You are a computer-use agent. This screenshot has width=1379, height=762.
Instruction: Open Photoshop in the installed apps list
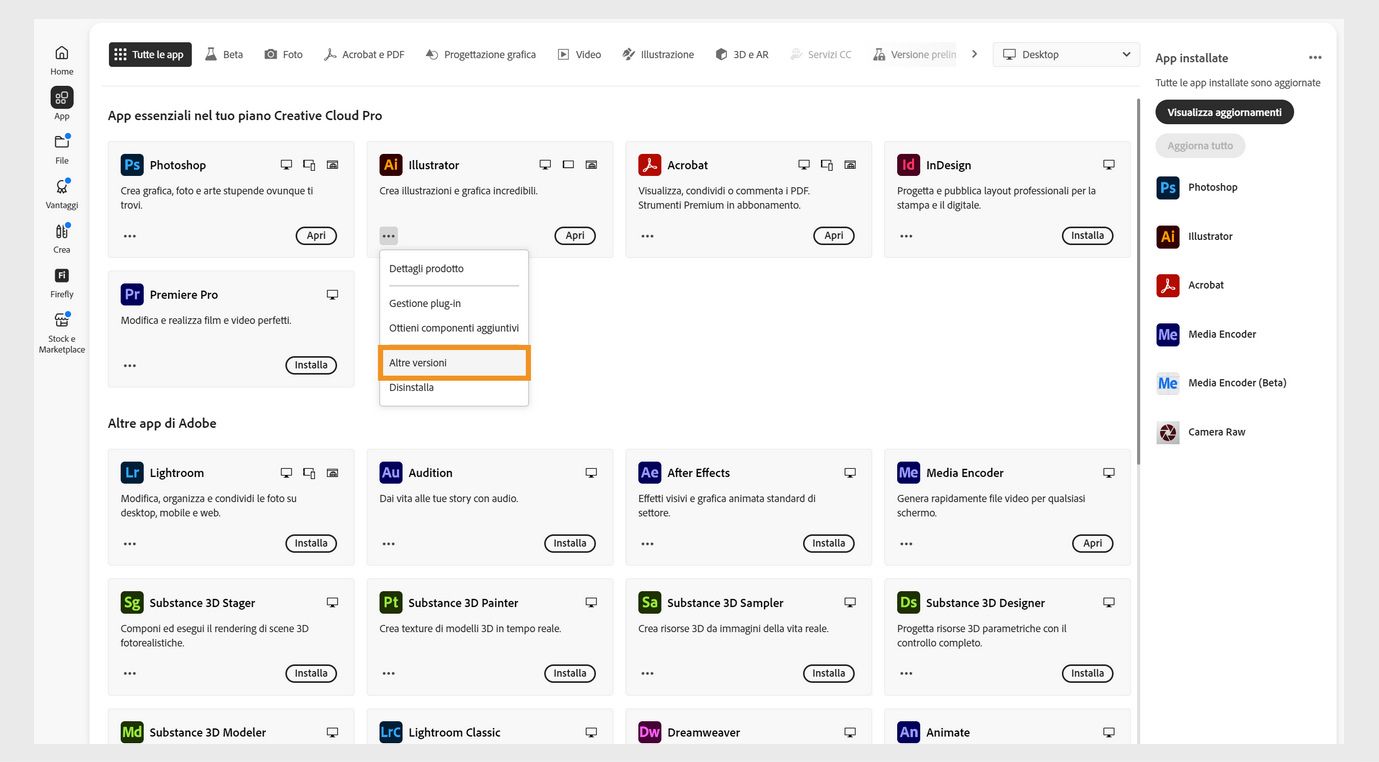coord(1198,188)
